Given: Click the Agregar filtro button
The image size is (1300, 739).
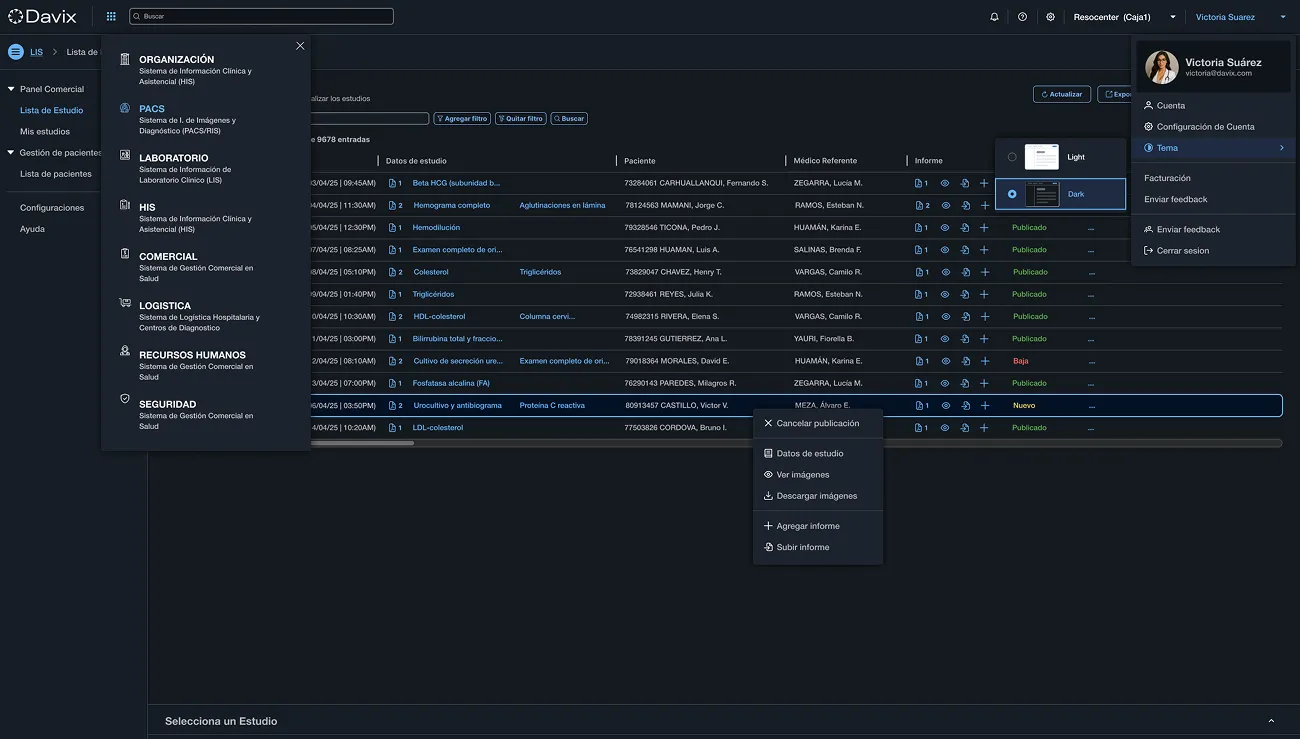Looking at the screenshot, I should 462,119.
